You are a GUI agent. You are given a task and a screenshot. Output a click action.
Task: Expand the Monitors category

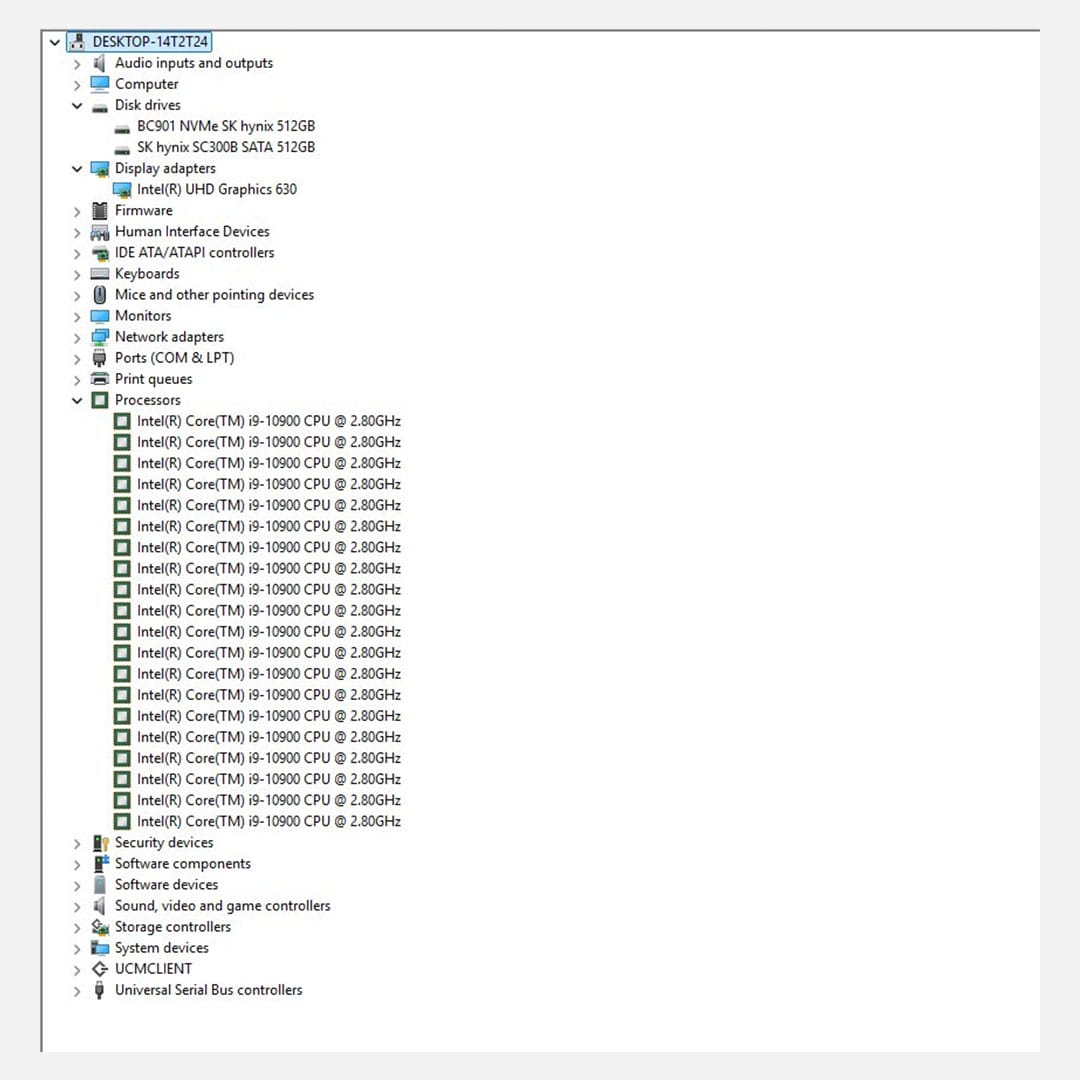pyautogui.click(x=77, y=316)
